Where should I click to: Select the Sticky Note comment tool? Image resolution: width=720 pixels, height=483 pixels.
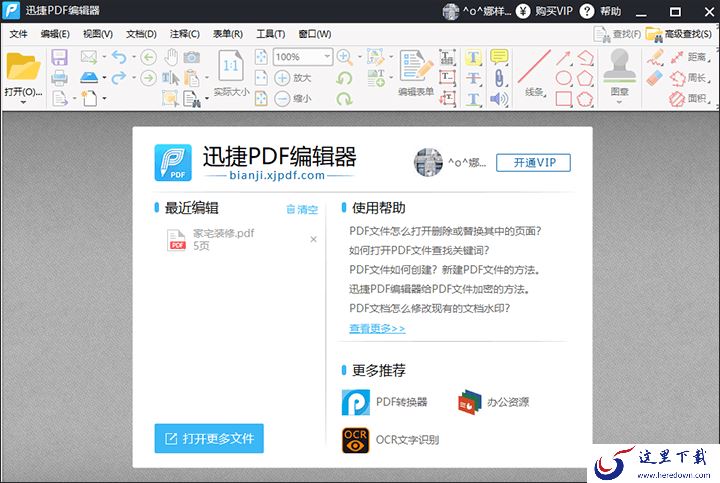(x=499, y=57)
